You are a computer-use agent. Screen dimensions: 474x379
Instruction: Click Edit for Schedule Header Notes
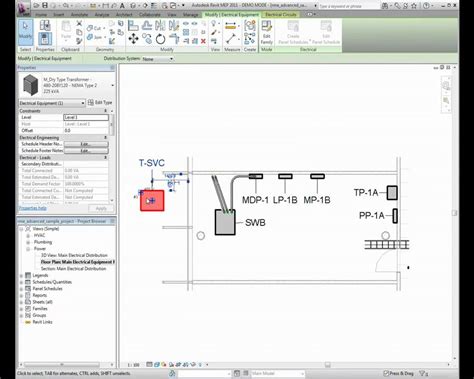[86, 144]
